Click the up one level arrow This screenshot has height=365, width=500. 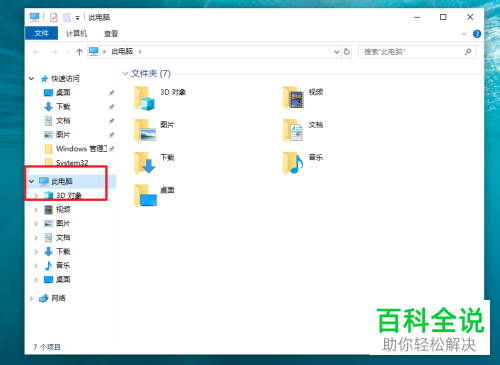pyautogui.click(x=79, y=52)
